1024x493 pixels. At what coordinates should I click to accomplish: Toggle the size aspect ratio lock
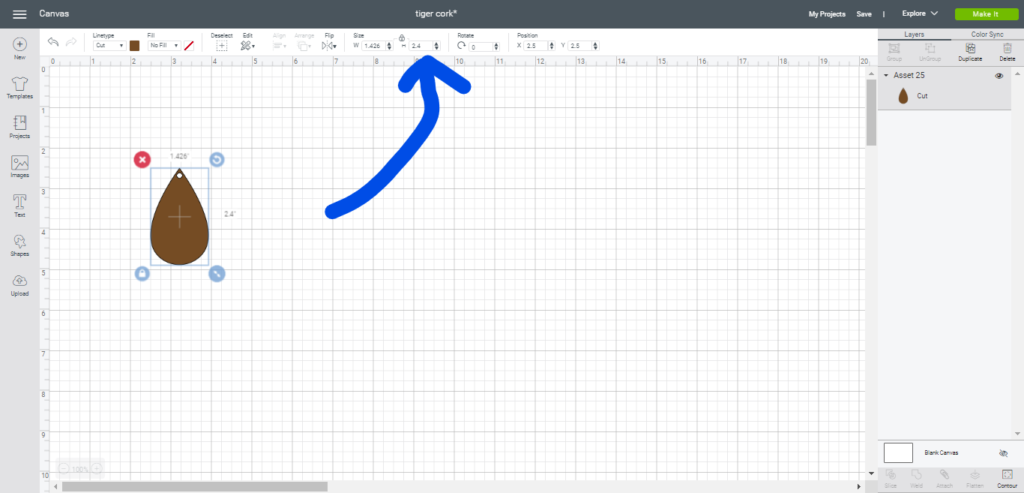coord(401,38)
